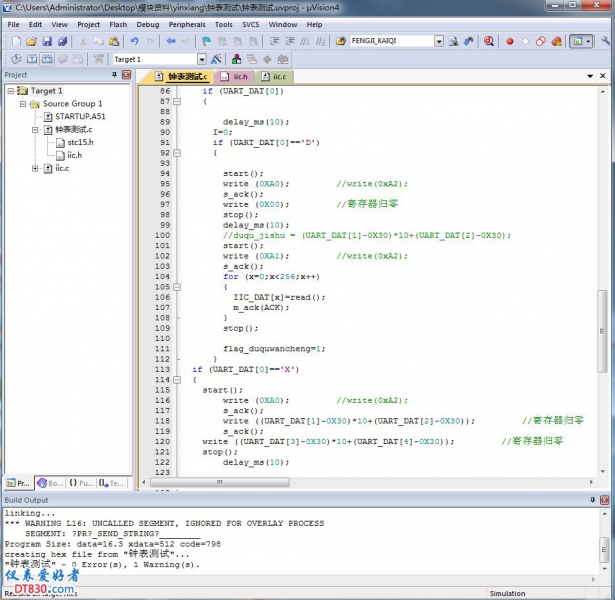Click the New file toolbar icon
The height and width of the screenshot is (600, 615).
point(16,42)
